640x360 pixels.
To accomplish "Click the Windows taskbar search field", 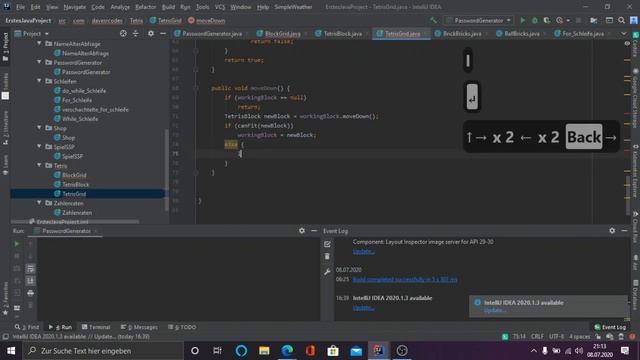I will (102, 351).
